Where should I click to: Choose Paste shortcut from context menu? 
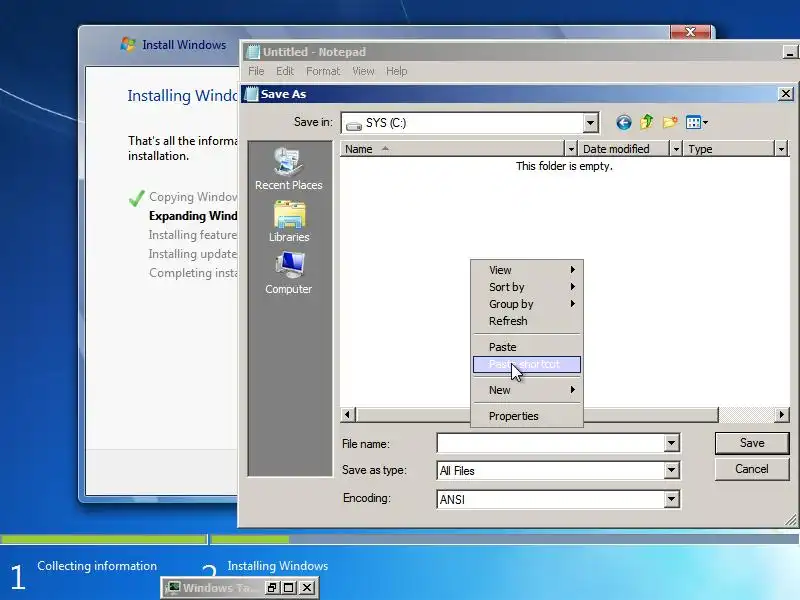pyautogui.click(x=527, y=364)
